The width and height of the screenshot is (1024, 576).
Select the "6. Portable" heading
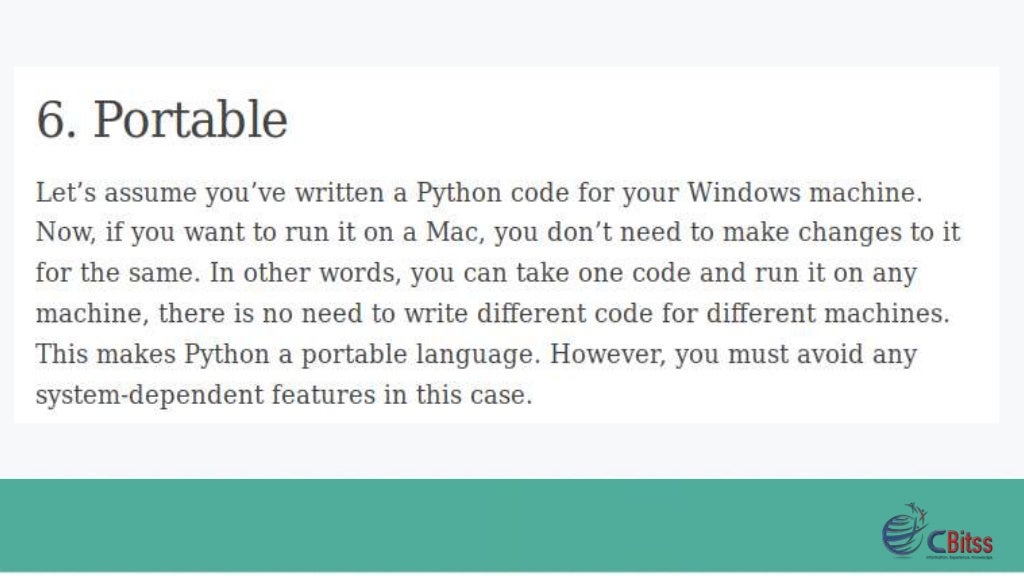[162, 120]
